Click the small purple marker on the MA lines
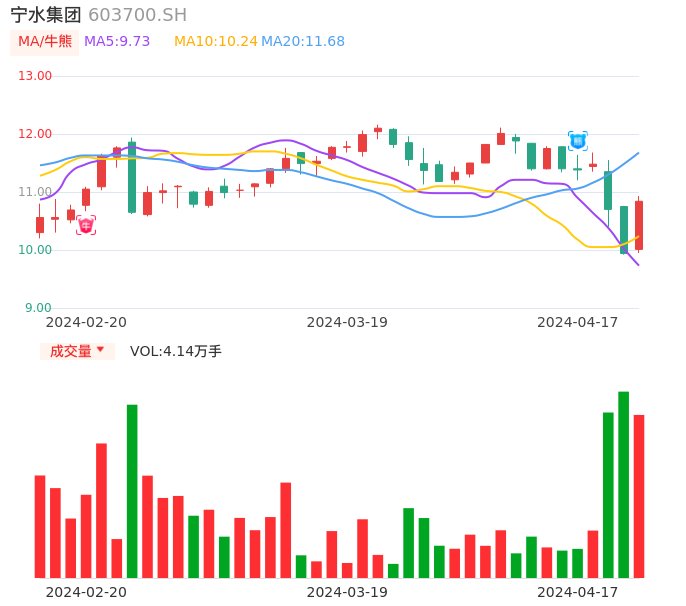The image size is (686, 606). tap(117, 153)
